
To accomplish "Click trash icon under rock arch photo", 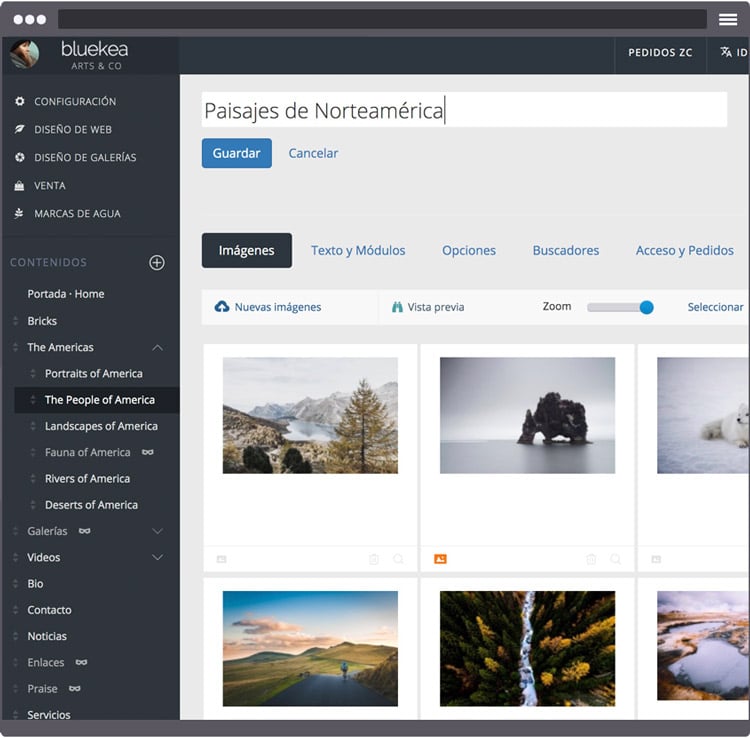I will (x=591, y=559).
